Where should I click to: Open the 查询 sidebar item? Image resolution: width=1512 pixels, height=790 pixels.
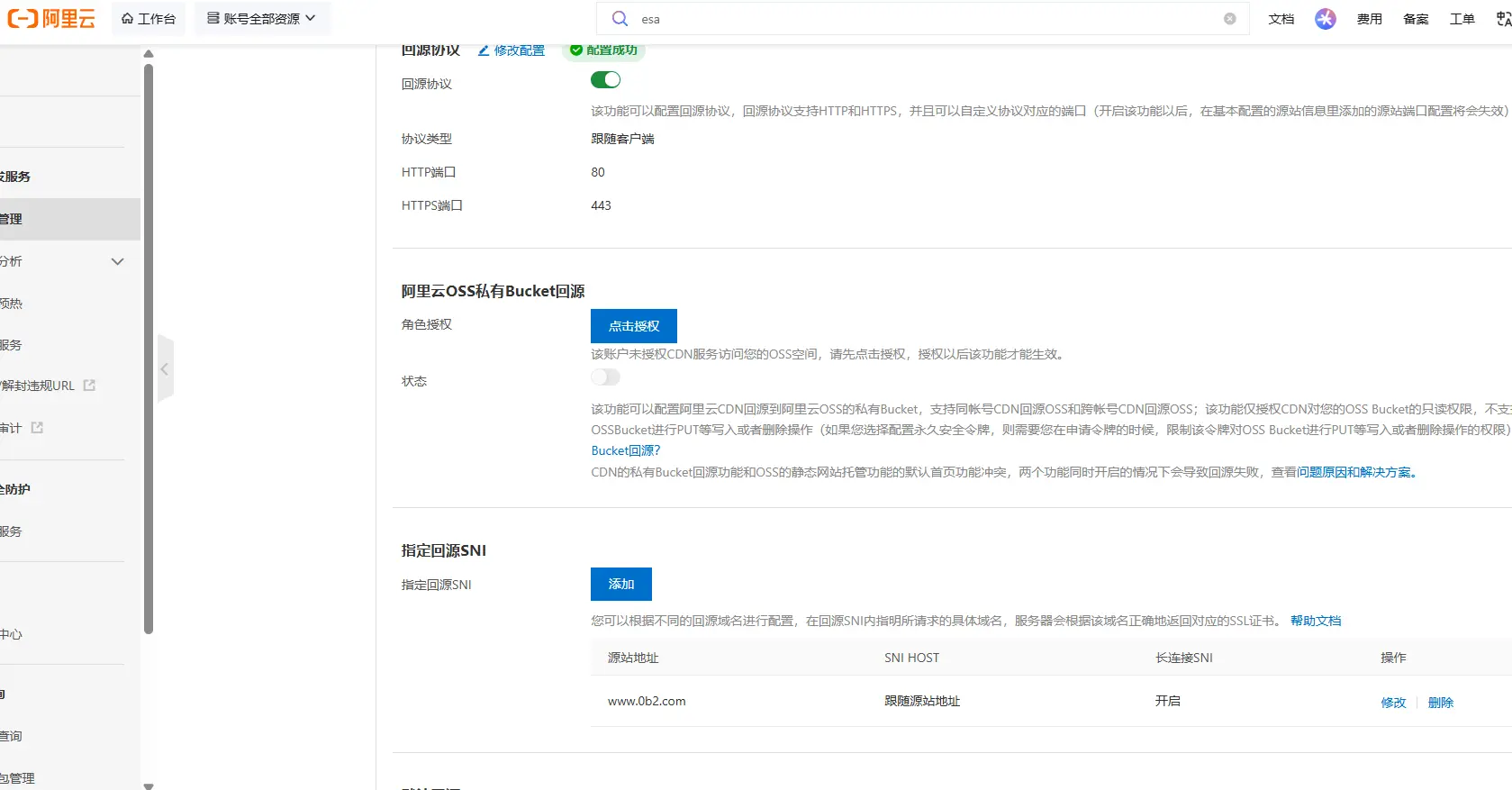pyautogui.click(x=11, y=736)
